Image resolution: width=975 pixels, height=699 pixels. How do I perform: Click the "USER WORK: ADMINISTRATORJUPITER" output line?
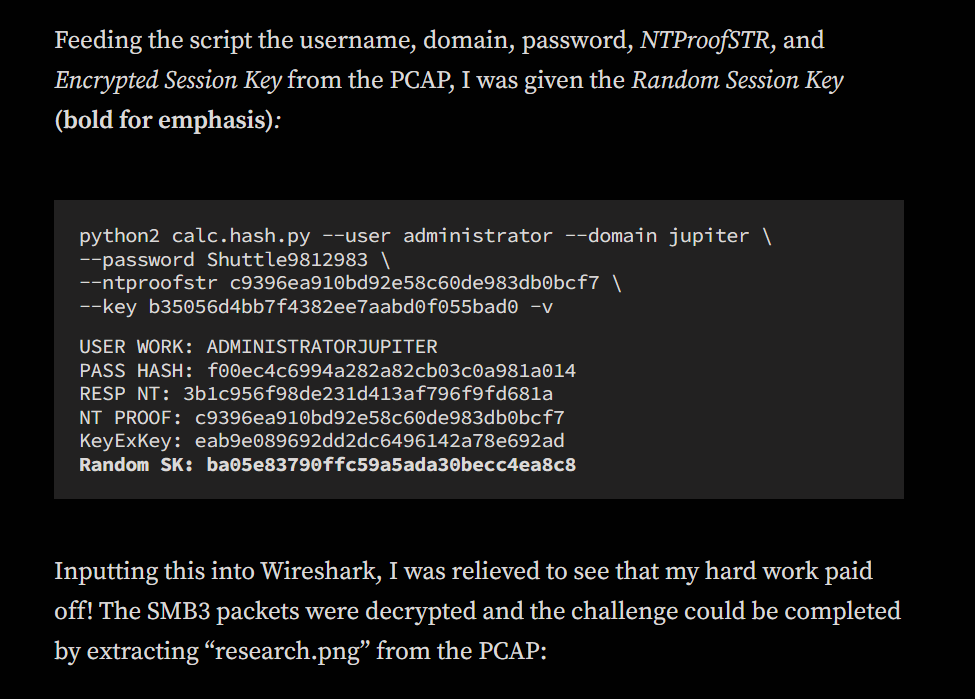[x=258, y=347]
